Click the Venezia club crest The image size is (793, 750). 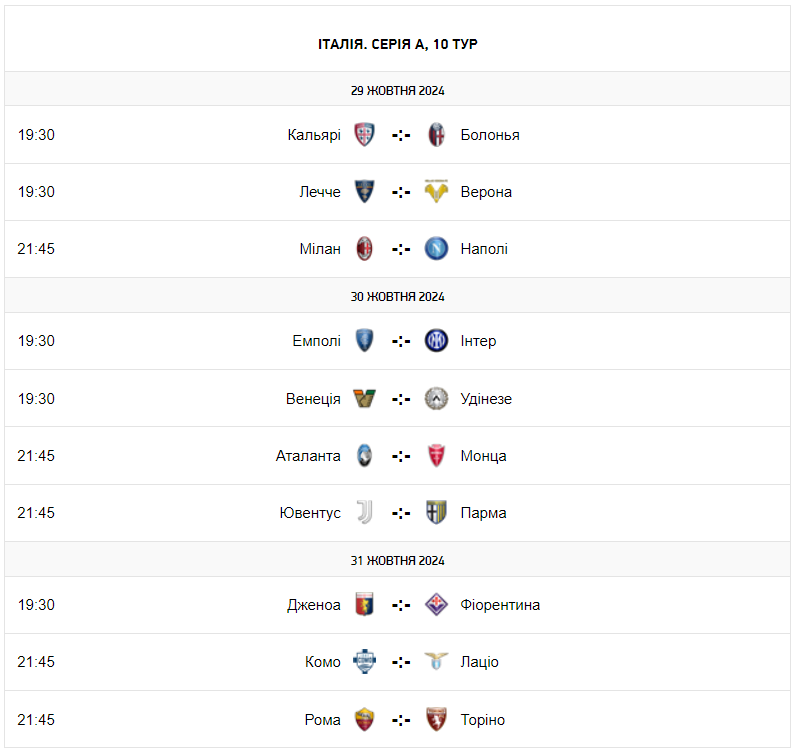click(x=365, y=399)
